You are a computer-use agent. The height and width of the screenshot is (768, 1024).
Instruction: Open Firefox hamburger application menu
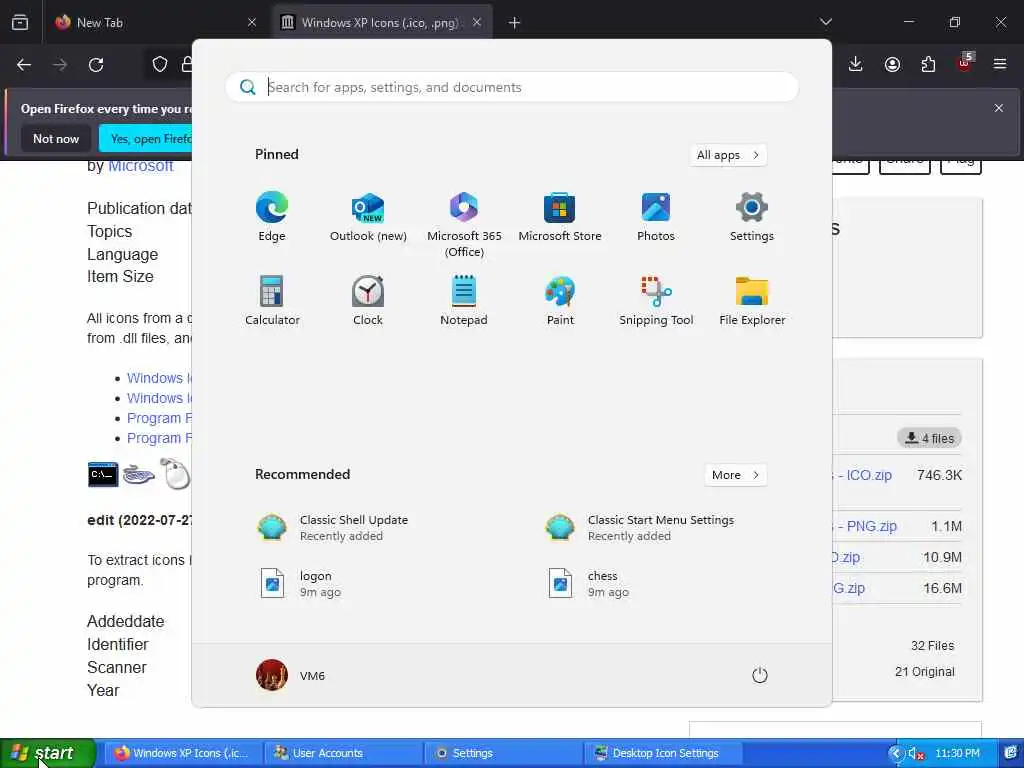[x=1000, y=64]
